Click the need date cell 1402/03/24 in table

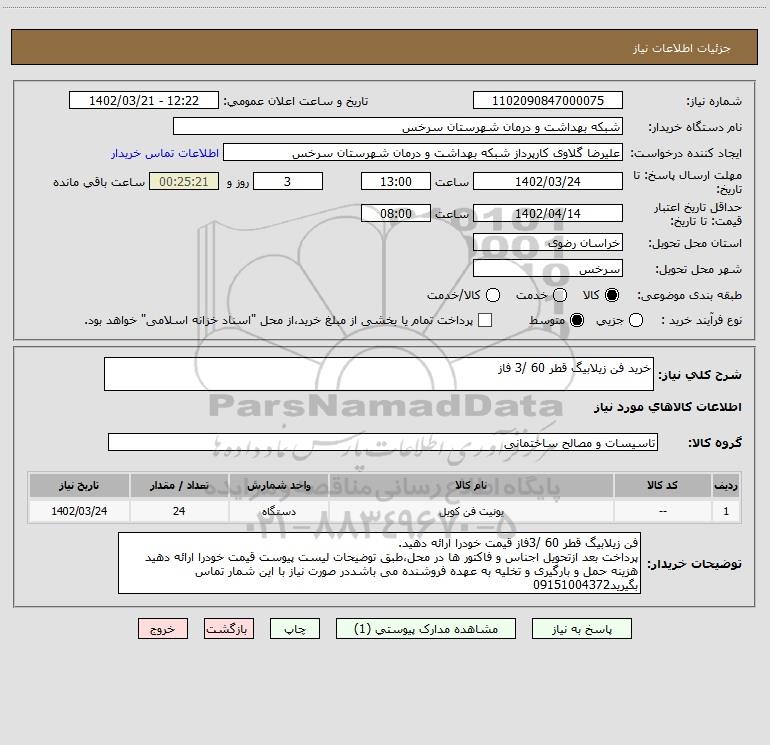click(79, 511)
